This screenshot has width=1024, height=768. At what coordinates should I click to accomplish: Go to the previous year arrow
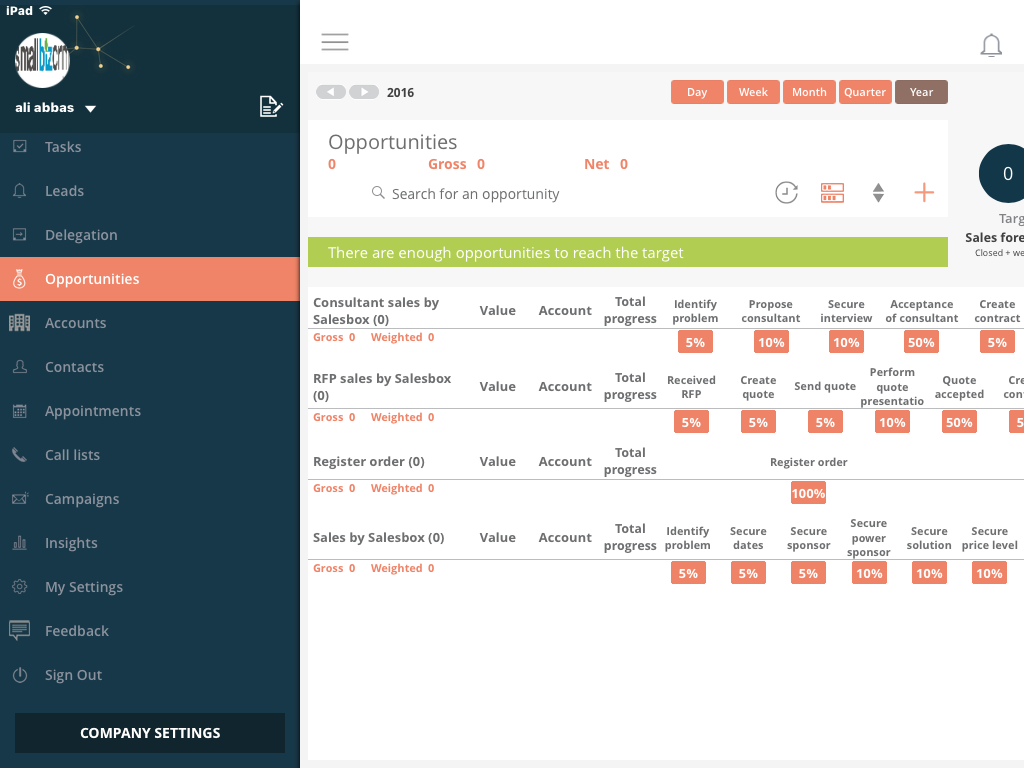pyautogui.click(x=331, y=92)
